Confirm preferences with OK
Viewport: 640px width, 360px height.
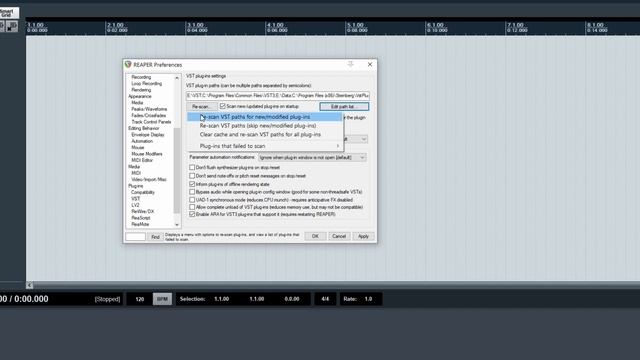[x=315, y=236]
